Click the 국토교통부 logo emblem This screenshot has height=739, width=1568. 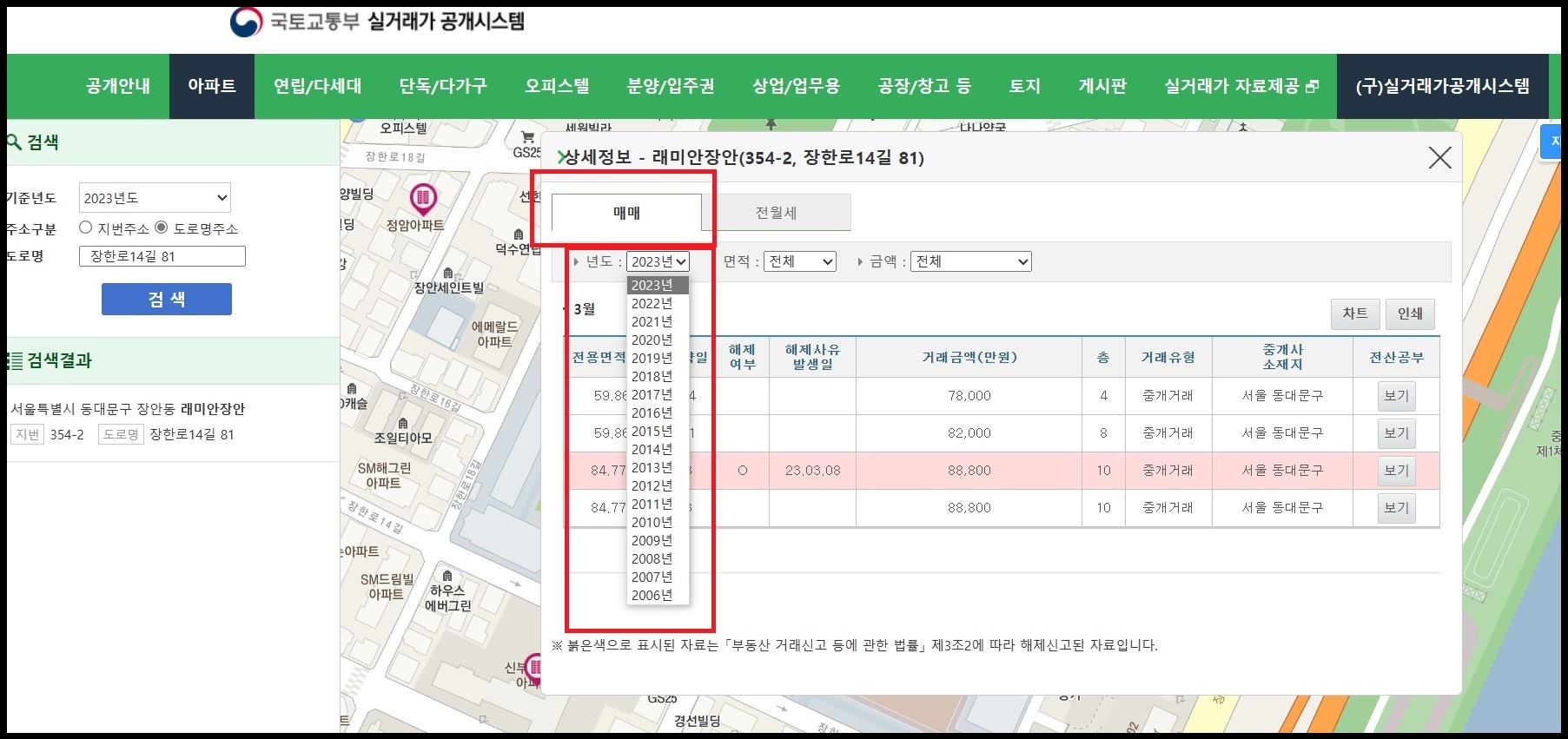[x=246, y=22]
